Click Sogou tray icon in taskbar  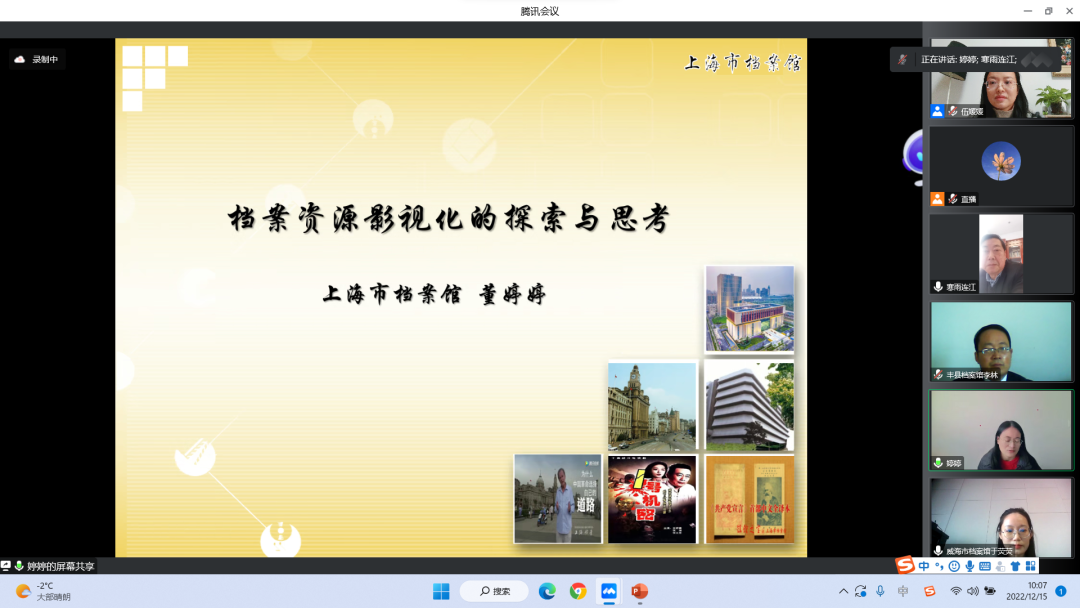point(930,591)
